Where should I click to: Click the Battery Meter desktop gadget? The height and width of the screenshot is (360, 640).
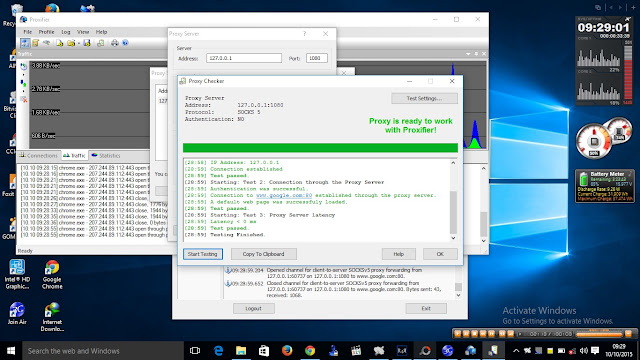pyautogui.click(x=605, y=186)
